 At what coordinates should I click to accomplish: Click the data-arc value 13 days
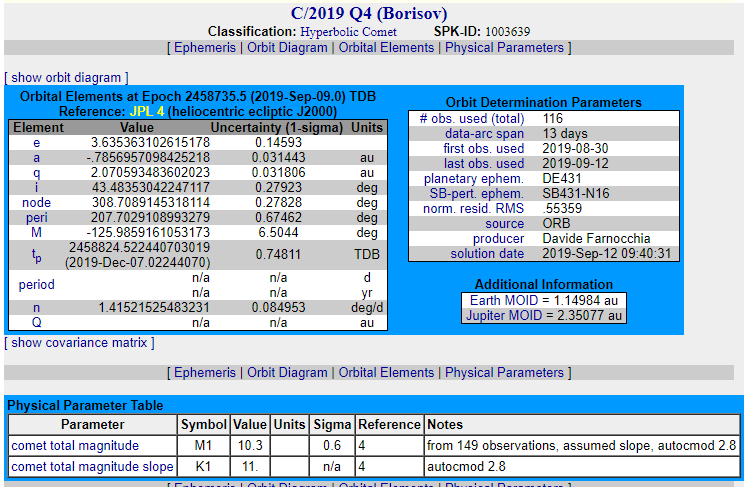tap(565, 134)
